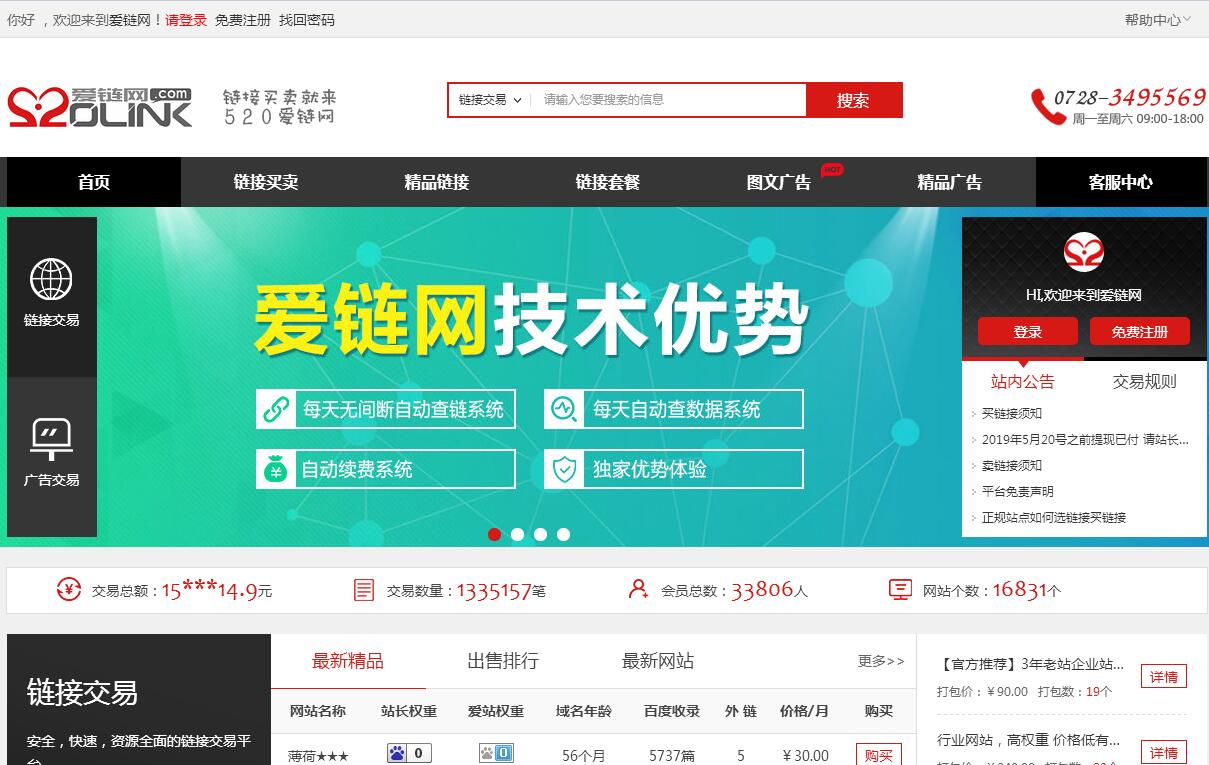The image size is (1209, 765).
Task: Click the globe icon for 链接交易
Action: tap(51, 279)
